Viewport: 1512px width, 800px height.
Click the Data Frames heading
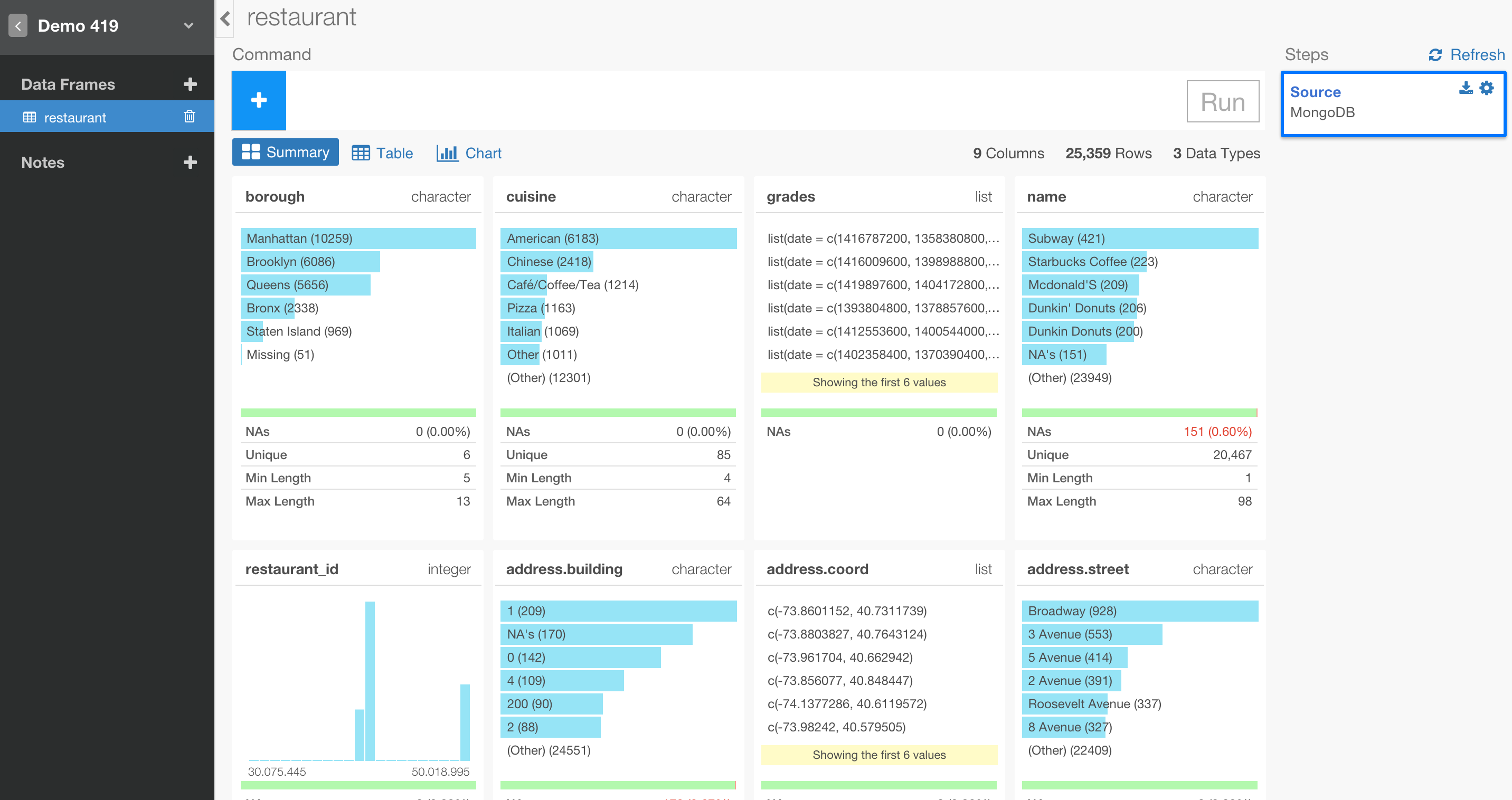click(x=68, y=84)
